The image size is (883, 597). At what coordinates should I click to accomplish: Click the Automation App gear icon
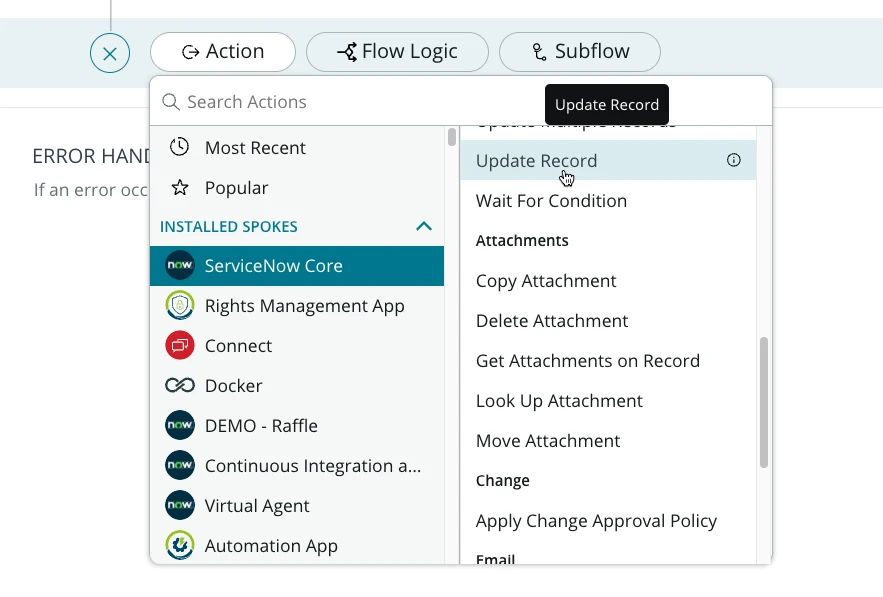pyautogui.click(x=180, y=546)
